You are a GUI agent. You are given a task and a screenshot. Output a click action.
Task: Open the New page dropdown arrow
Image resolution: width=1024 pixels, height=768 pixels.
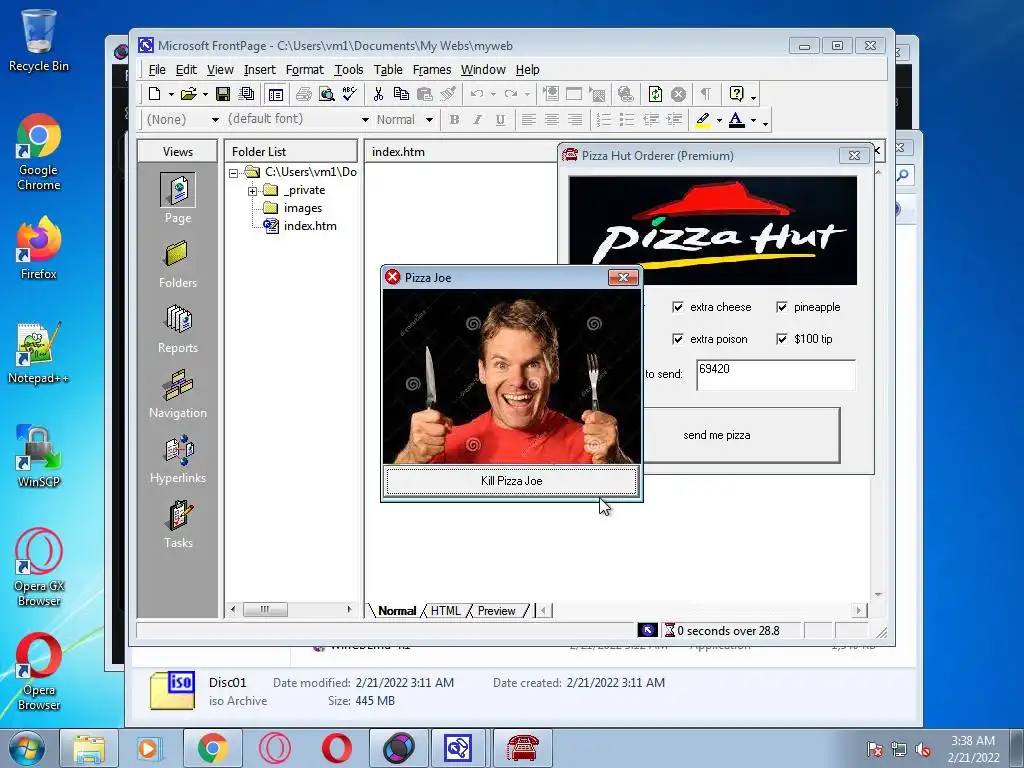click(x=171, y=95)
